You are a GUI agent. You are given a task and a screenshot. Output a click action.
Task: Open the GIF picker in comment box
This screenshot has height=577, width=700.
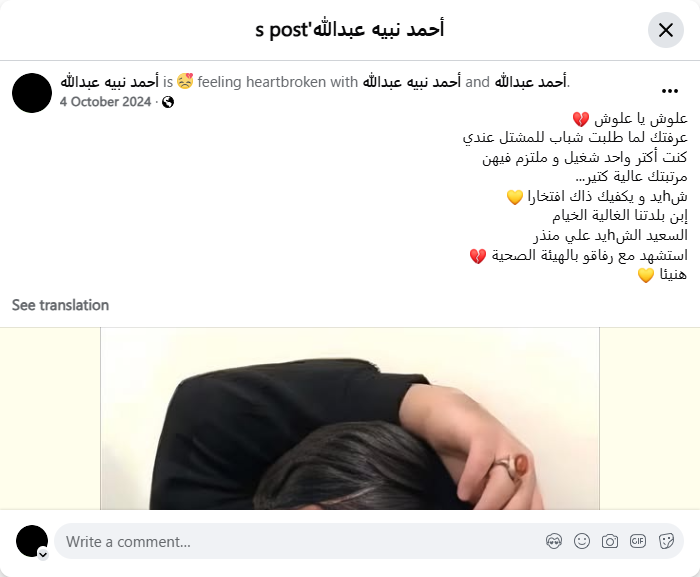(638, 541)
